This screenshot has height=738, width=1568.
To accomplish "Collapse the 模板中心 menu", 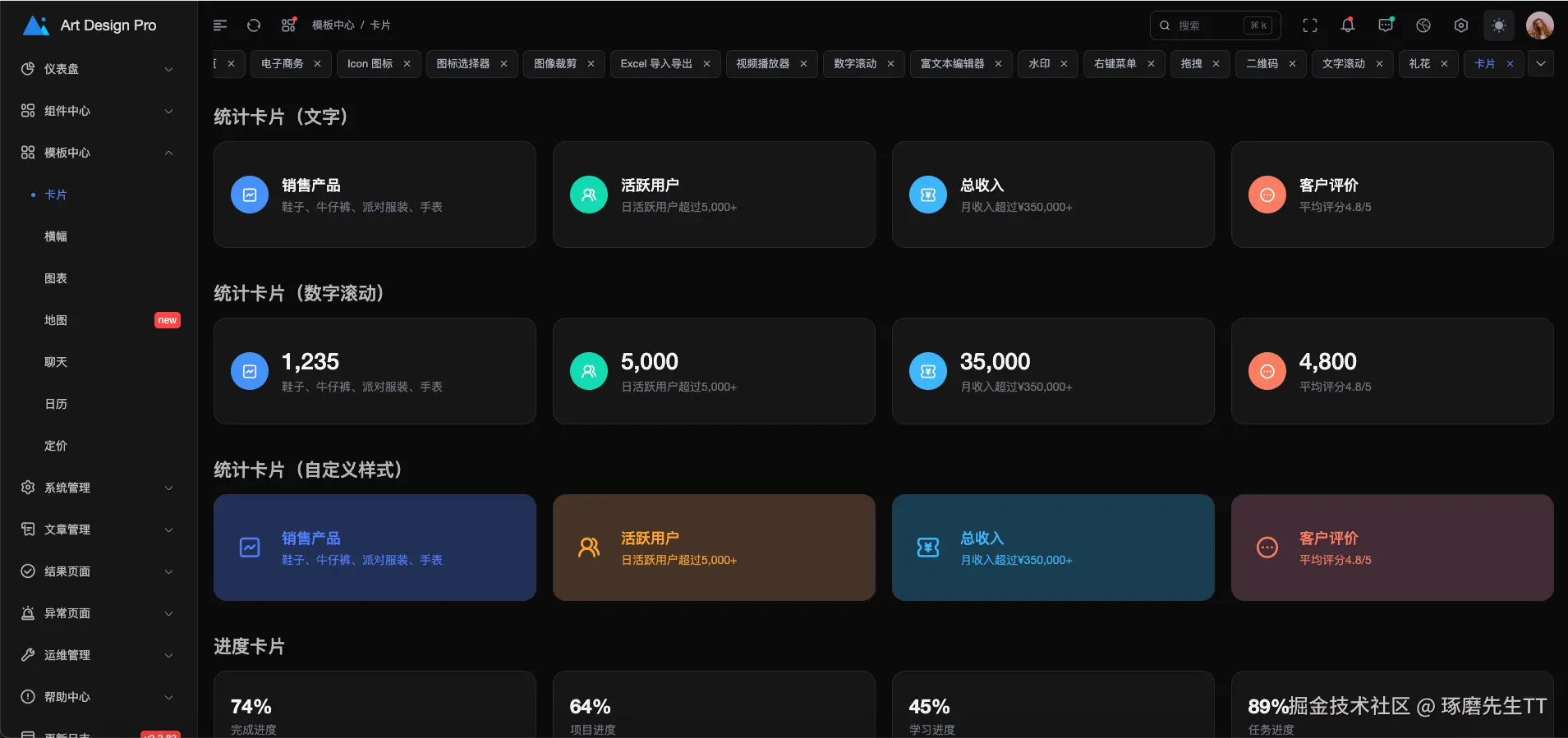I will pyautogui.click(x=99, y=153).
